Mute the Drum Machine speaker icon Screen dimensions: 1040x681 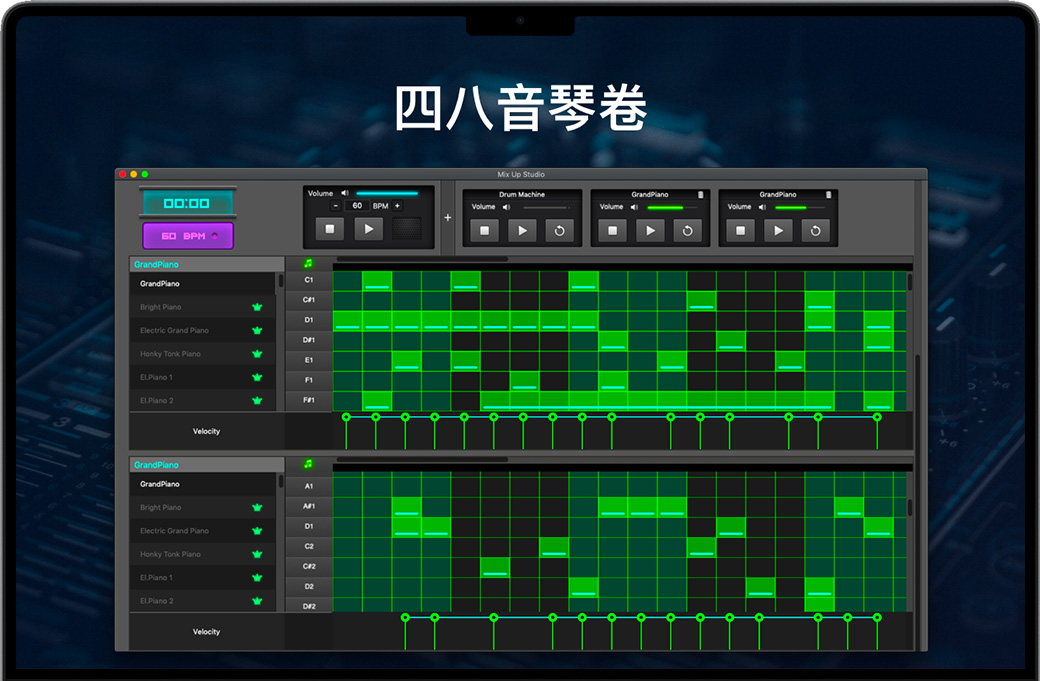(506, 207)
